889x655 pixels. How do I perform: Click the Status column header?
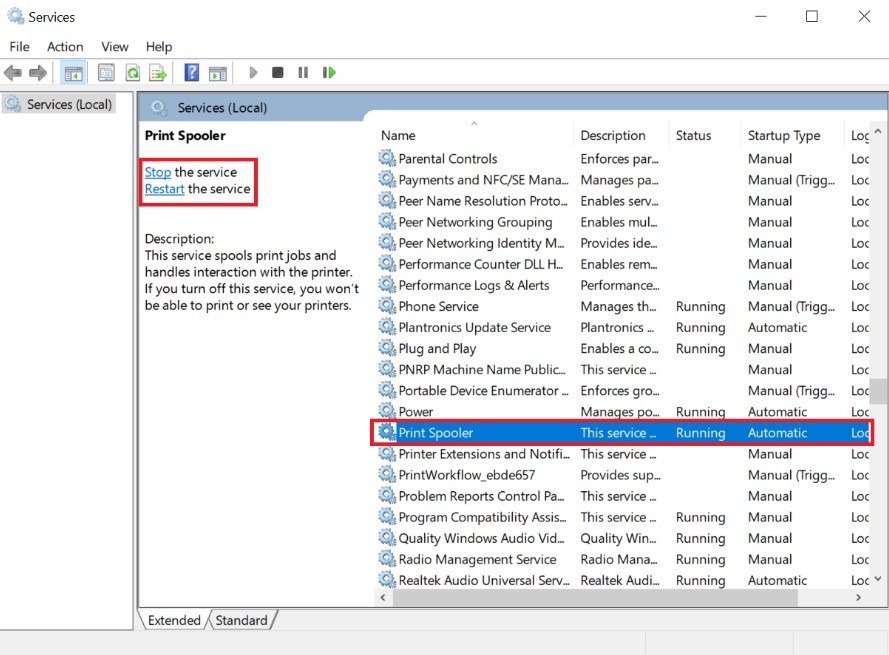(693, 136)
